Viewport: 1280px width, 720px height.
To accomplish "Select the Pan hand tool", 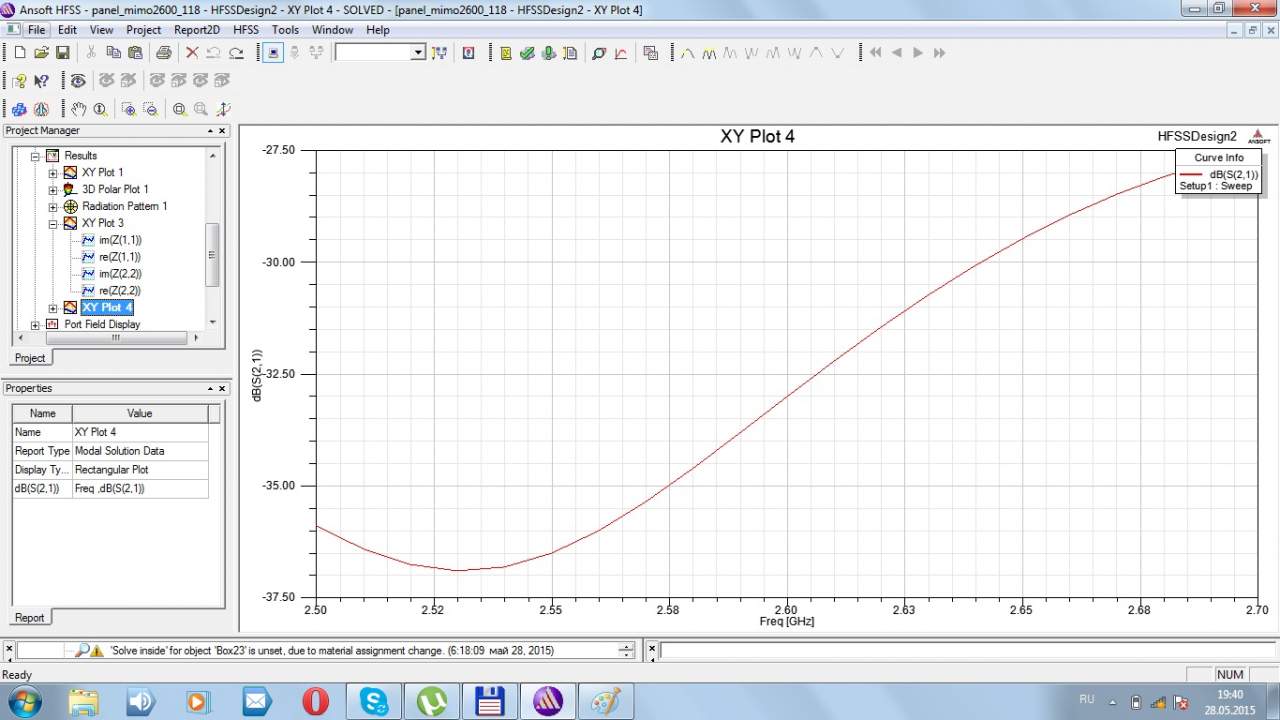I will 78,109.
